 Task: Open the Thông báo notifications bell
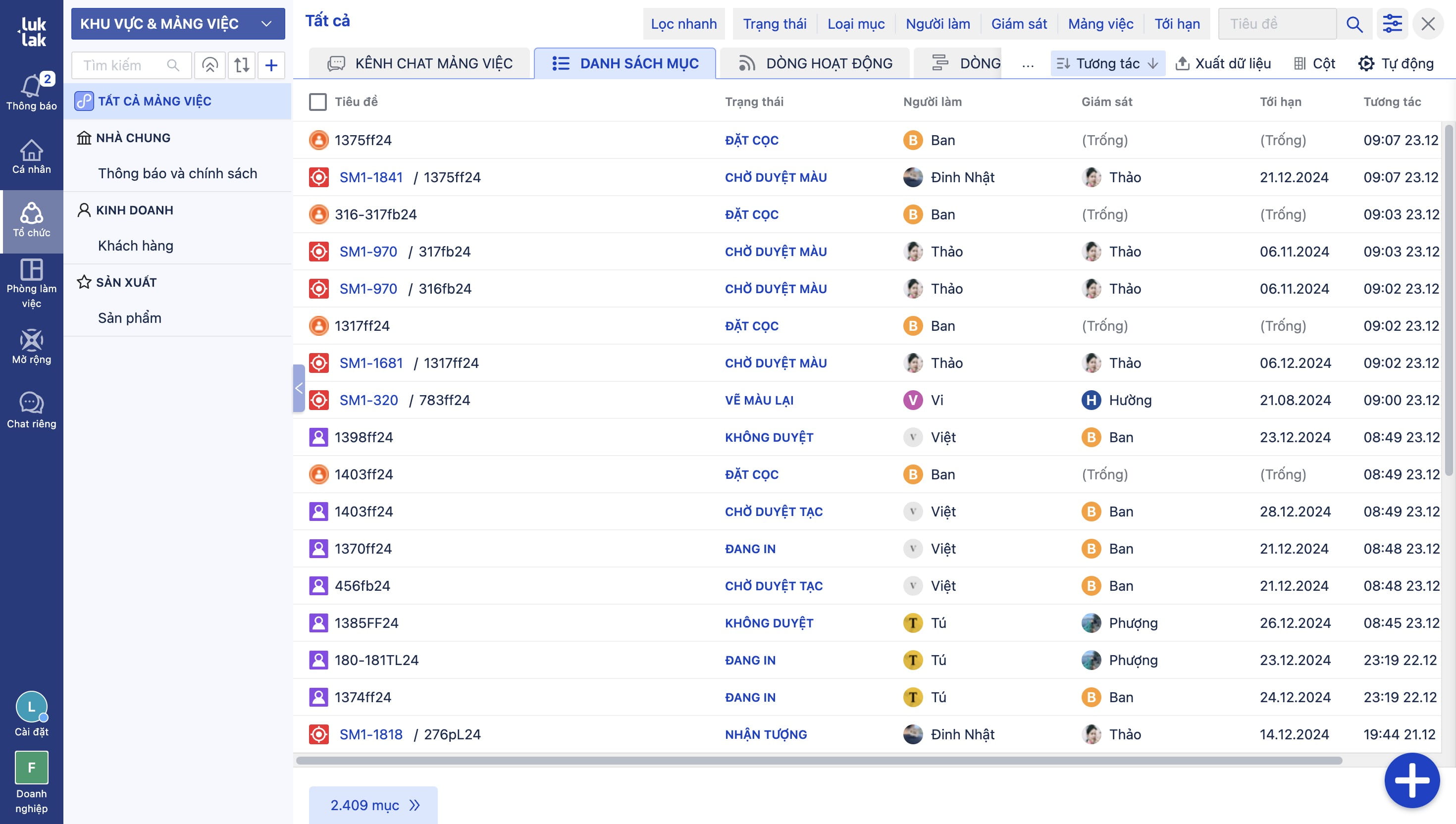pyautogui.click(x=31, y=91)
